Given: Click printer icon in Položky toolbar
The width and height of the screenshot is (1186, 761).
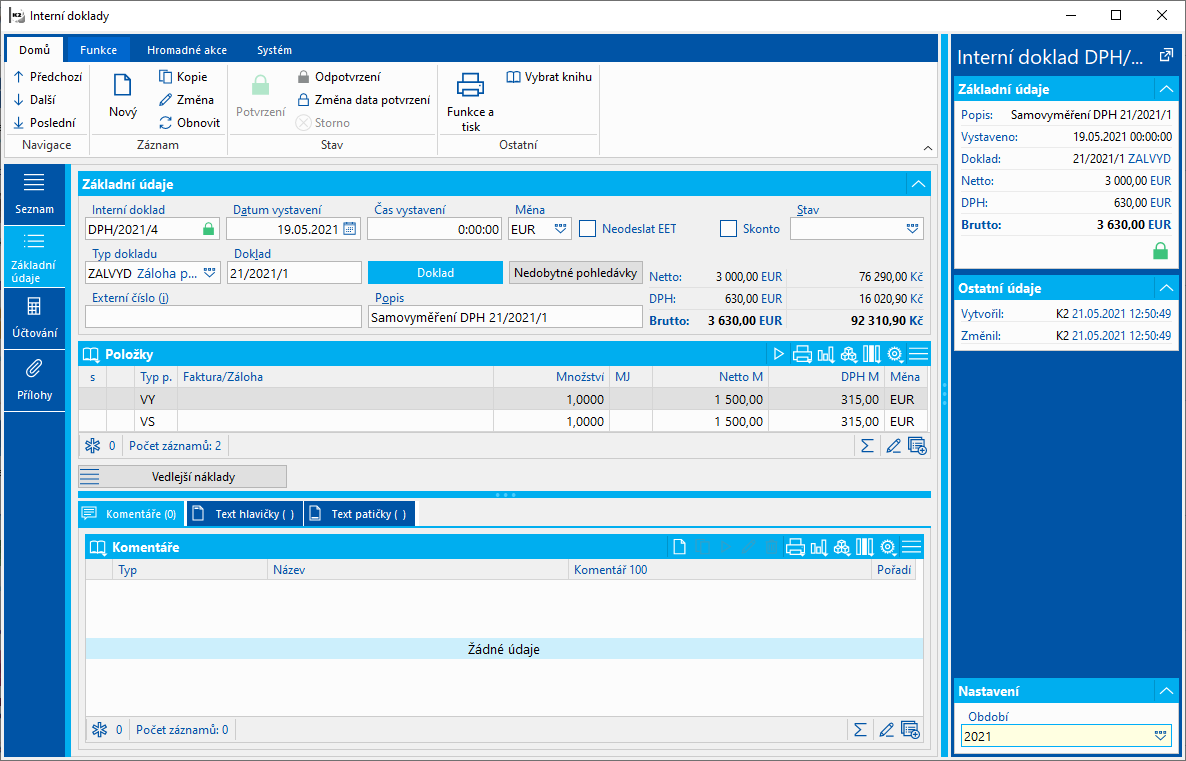Looking at the screenshot, I should (x=802, y=354).
